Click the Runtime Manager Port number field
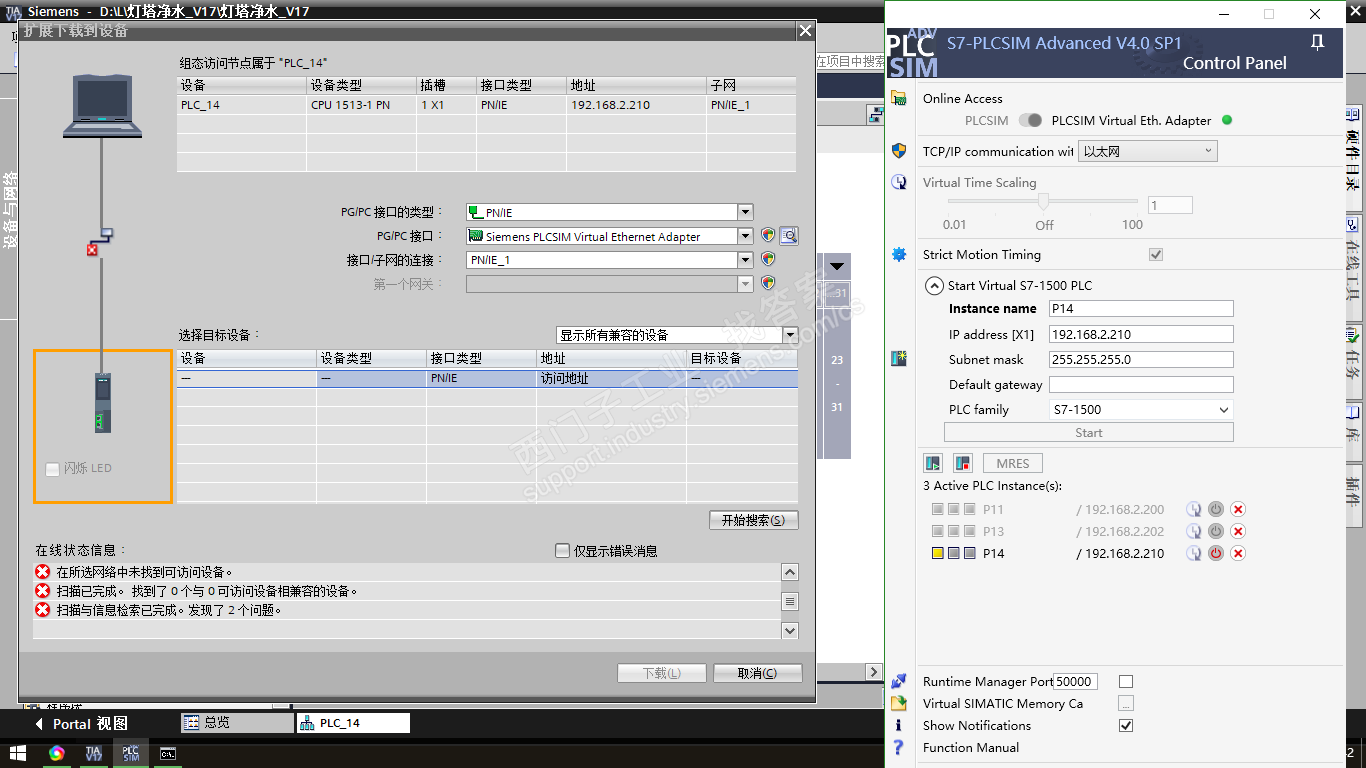 coord(1075,681)
